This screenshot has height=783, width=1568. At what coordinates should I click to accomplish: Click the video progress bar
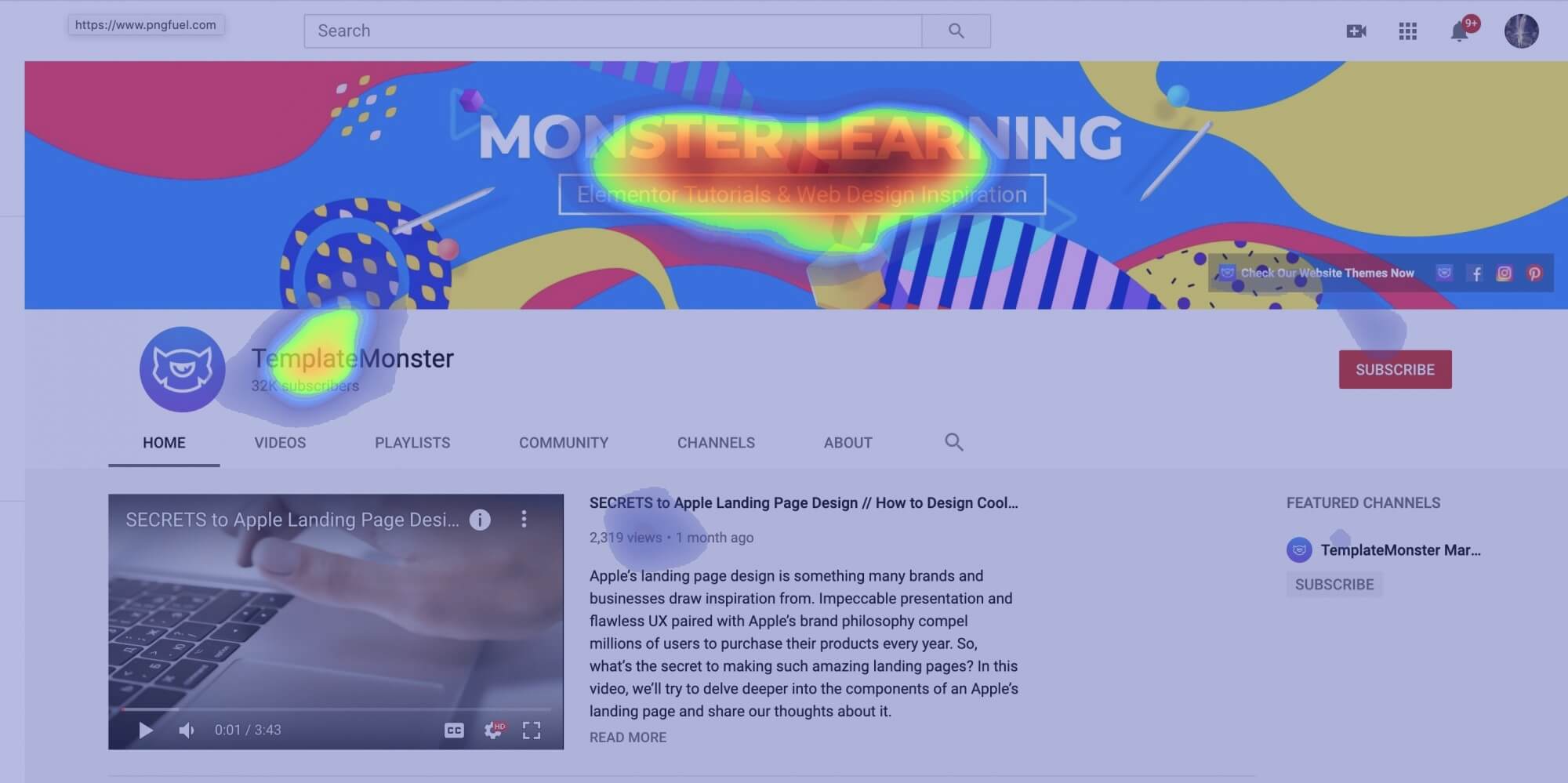tap(336, 709)
